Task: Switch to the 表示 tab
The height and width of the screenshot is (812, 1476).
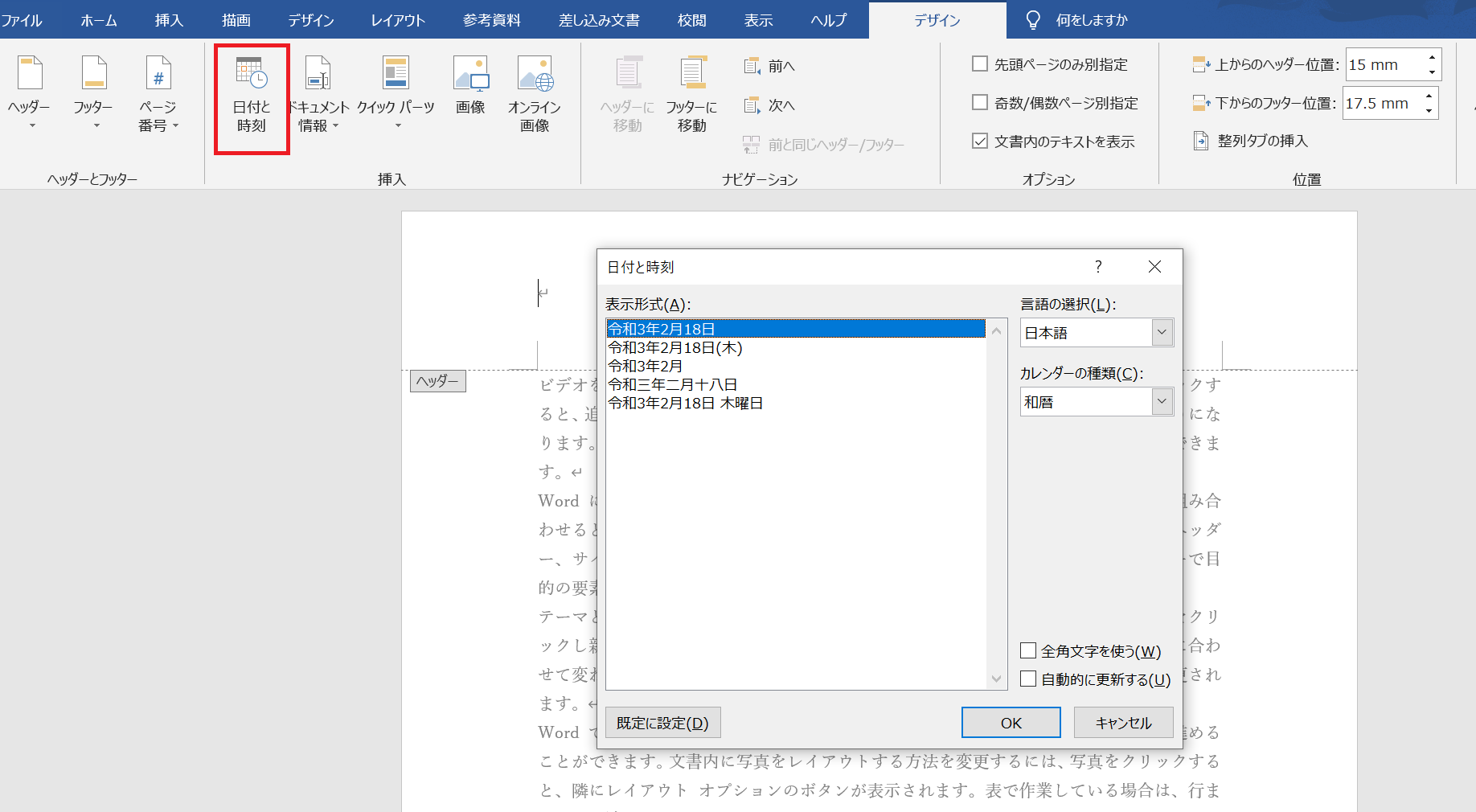Action: [758, 20]
